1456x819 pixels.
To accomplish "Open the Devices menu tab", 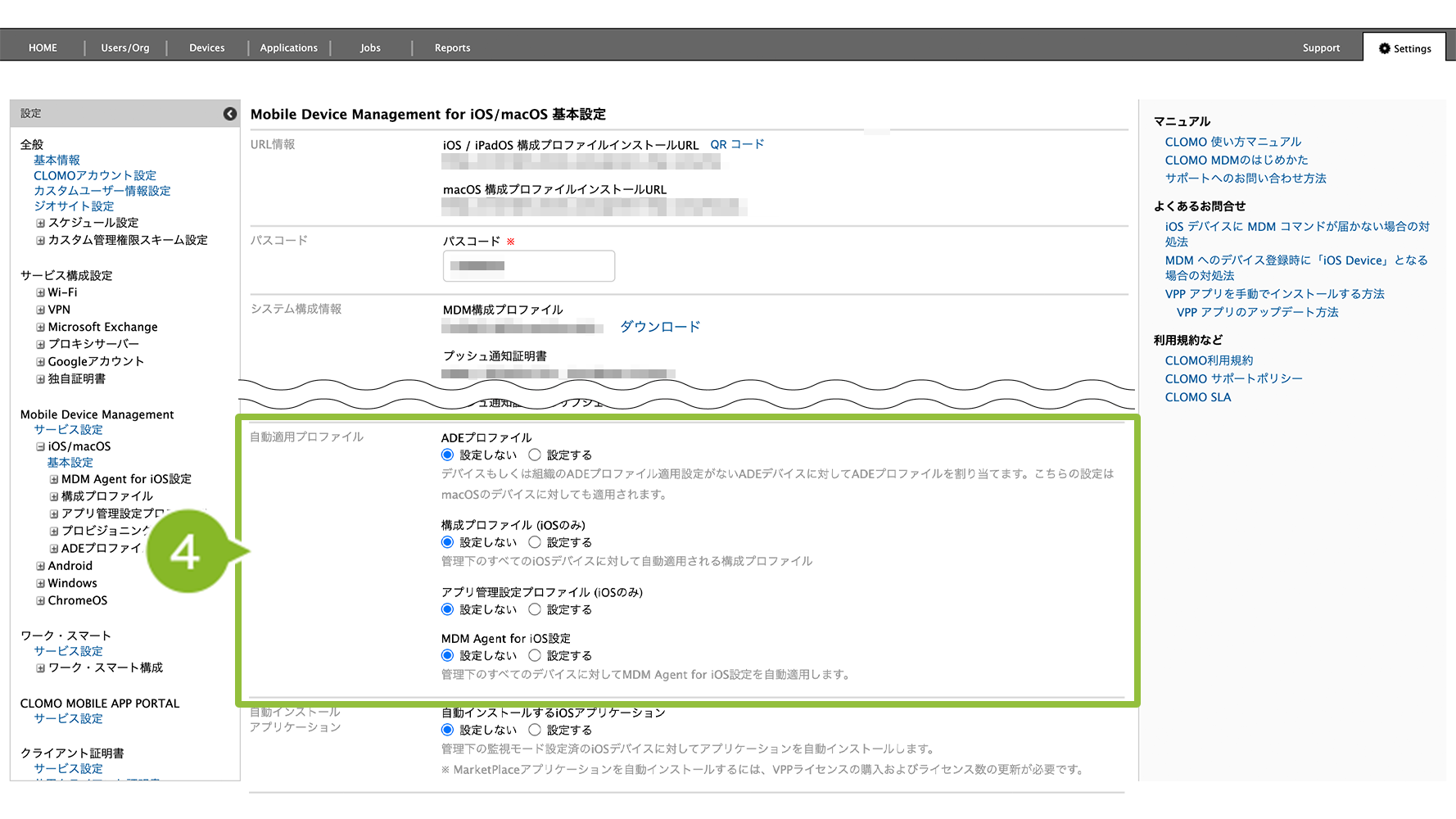I will click(x=206, y=48).
